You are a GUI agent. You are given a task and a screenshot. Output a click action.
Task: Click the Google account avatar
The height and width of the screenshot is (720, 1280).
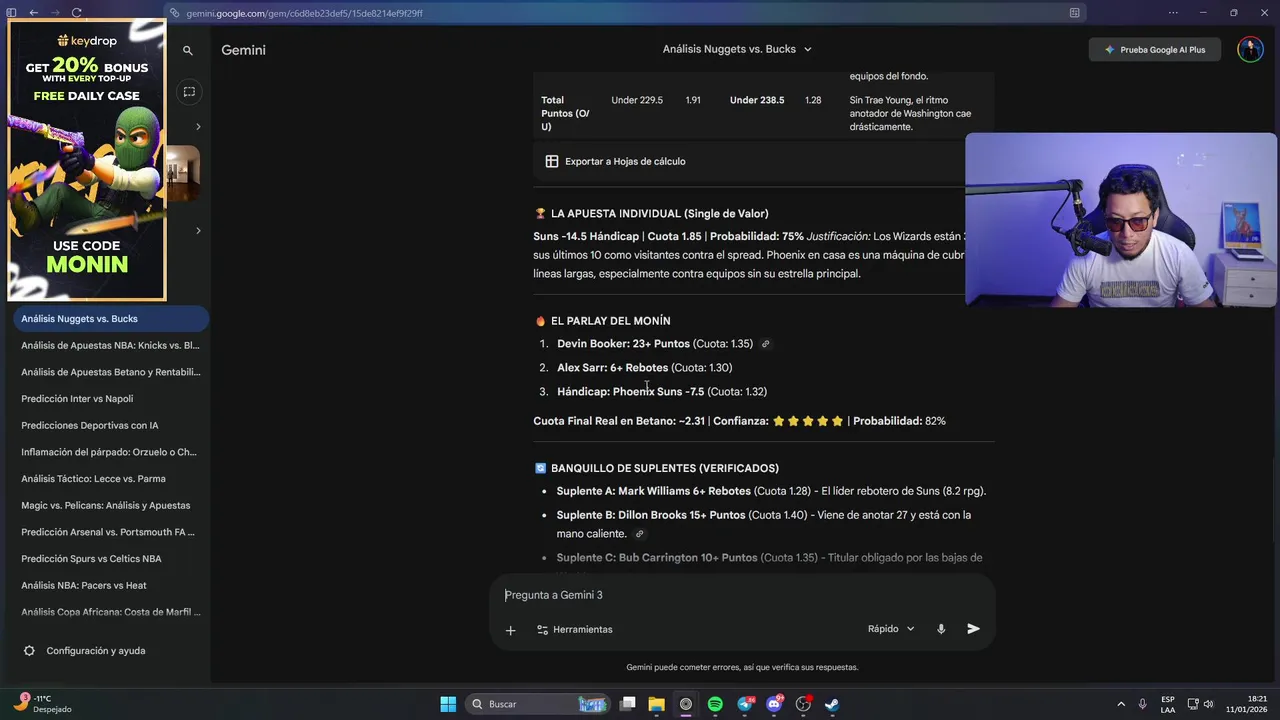click(x=1250, y=50)
